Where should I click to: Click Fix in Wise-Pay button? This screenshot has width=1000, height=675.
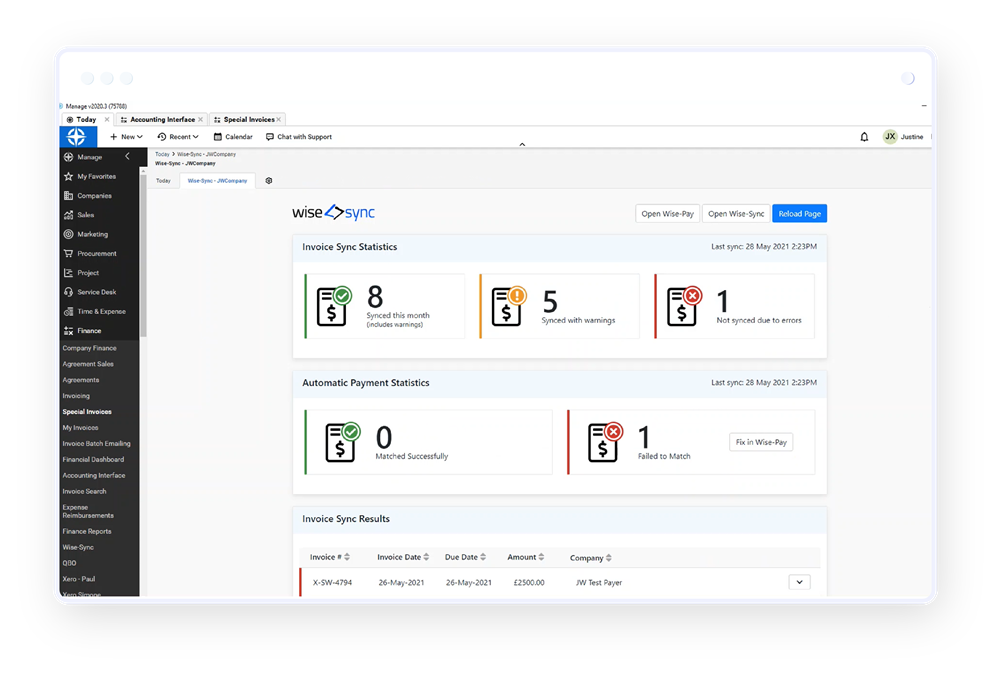point(761,442)
